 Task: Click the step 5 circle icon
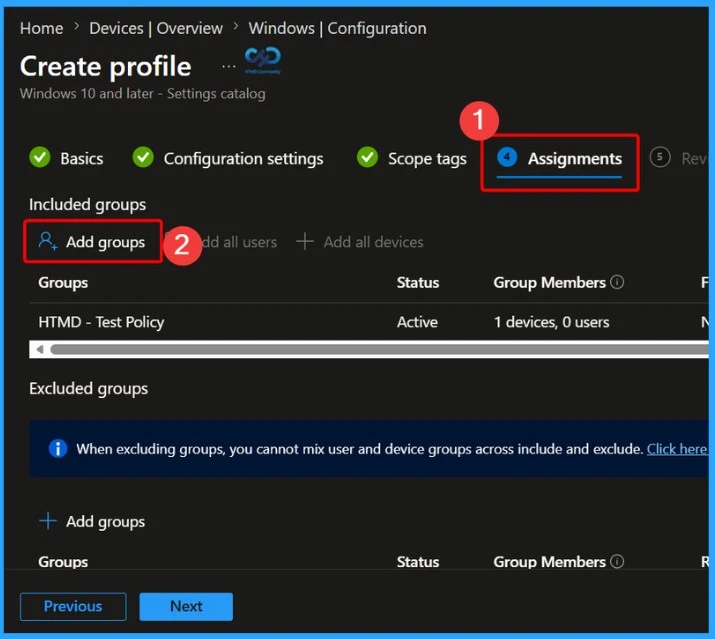pyautogui.click(x=660, y=157)
